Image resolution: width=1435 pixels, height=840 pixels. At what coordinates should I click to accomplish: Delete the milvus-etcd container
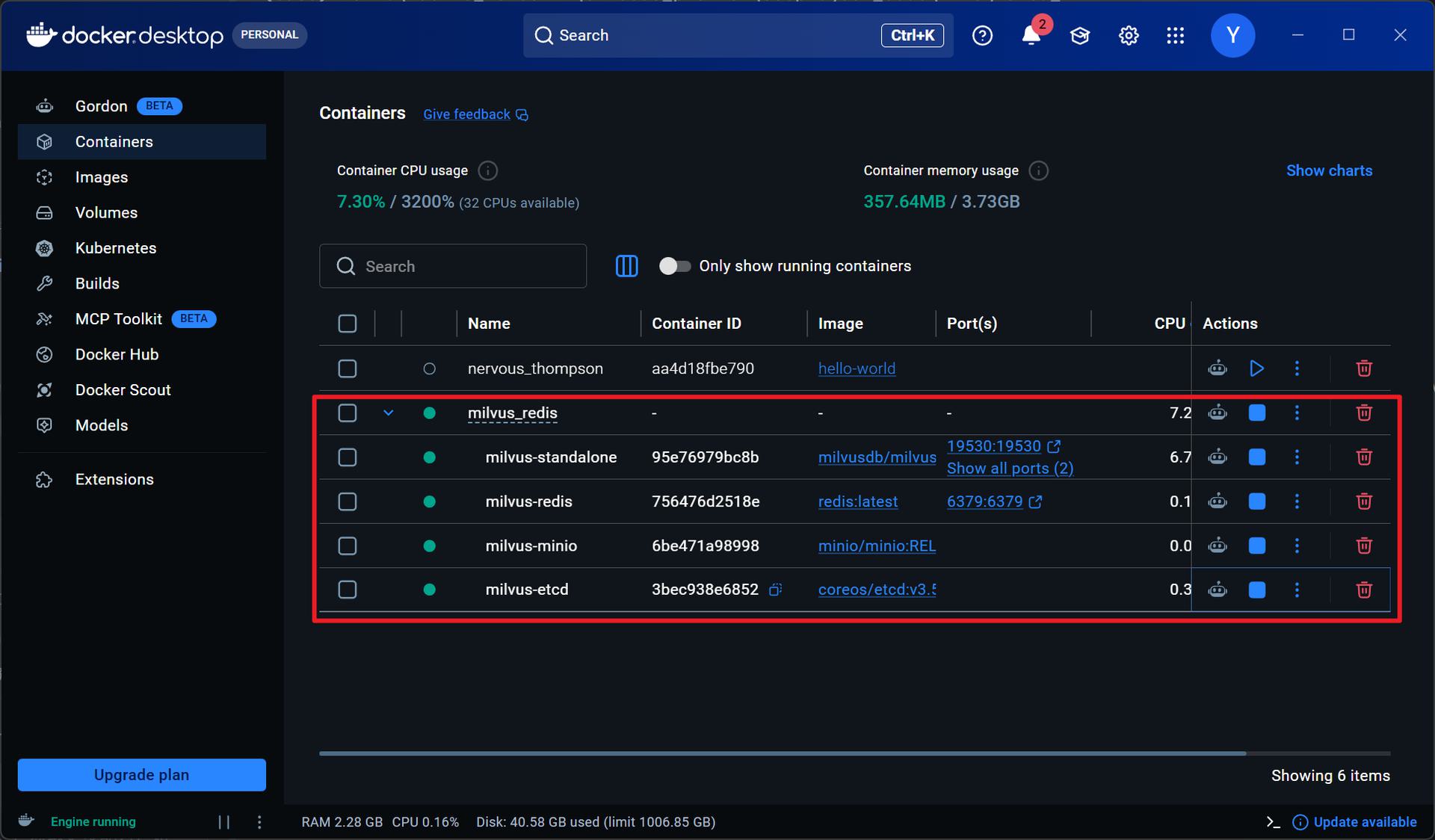click(x=1364, y=590)
